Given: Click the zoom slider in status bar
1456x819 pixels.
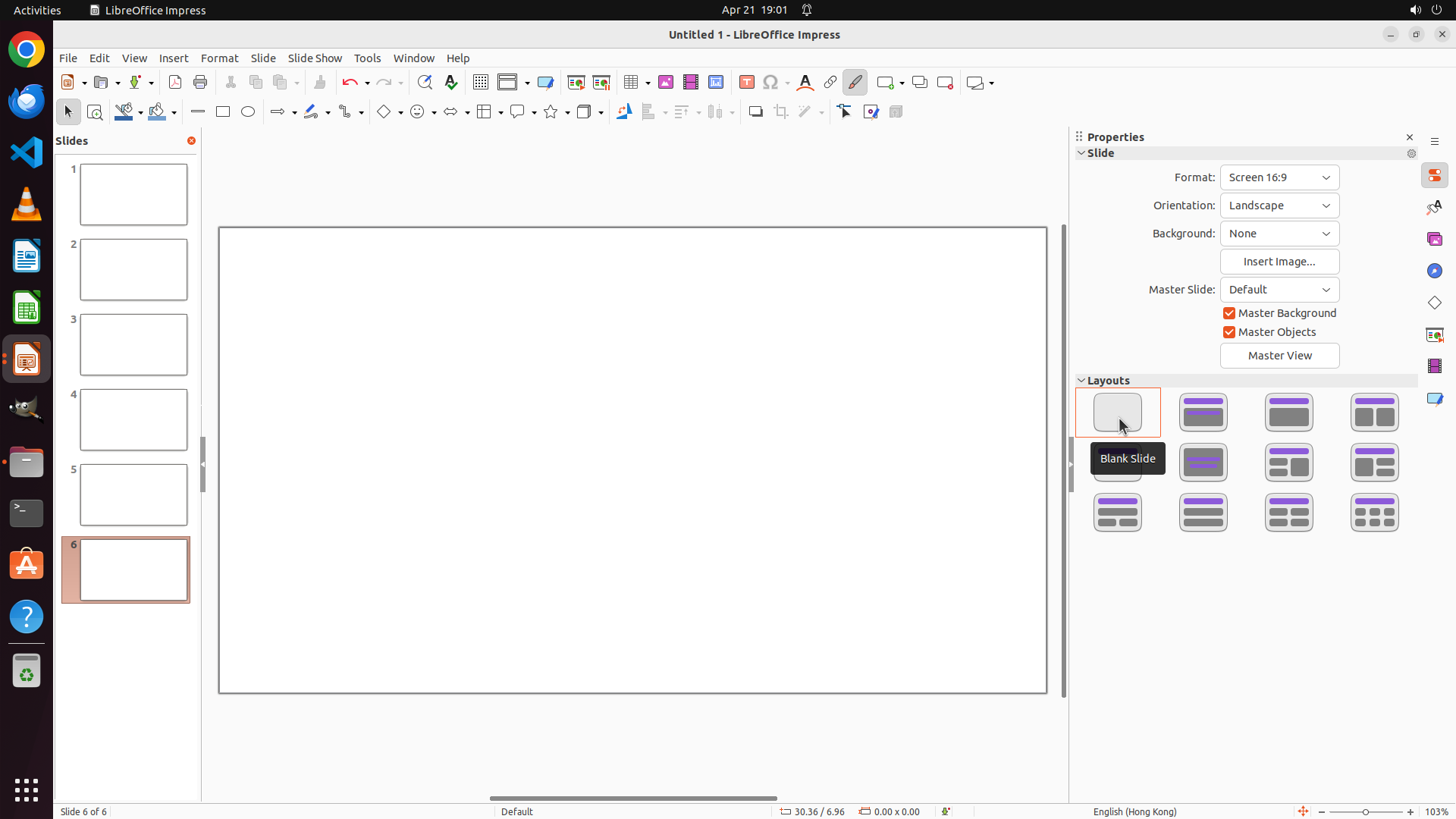Looking at the screenshot, I should (1366, 812).
